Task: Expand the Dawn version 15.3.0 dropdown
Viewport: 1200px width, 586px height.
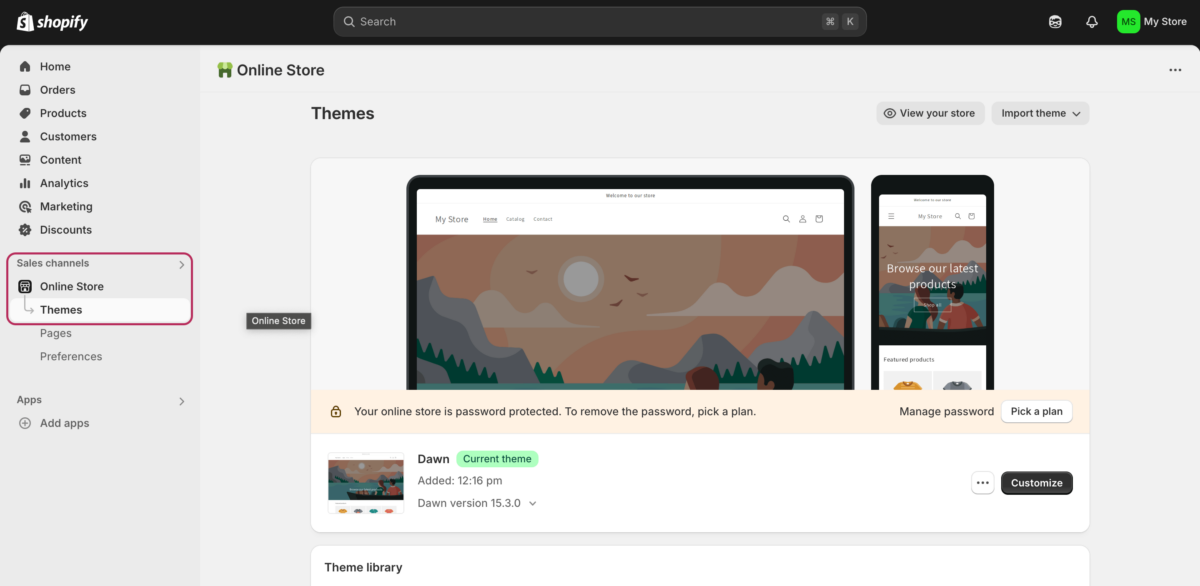Action: coord(477,503)
